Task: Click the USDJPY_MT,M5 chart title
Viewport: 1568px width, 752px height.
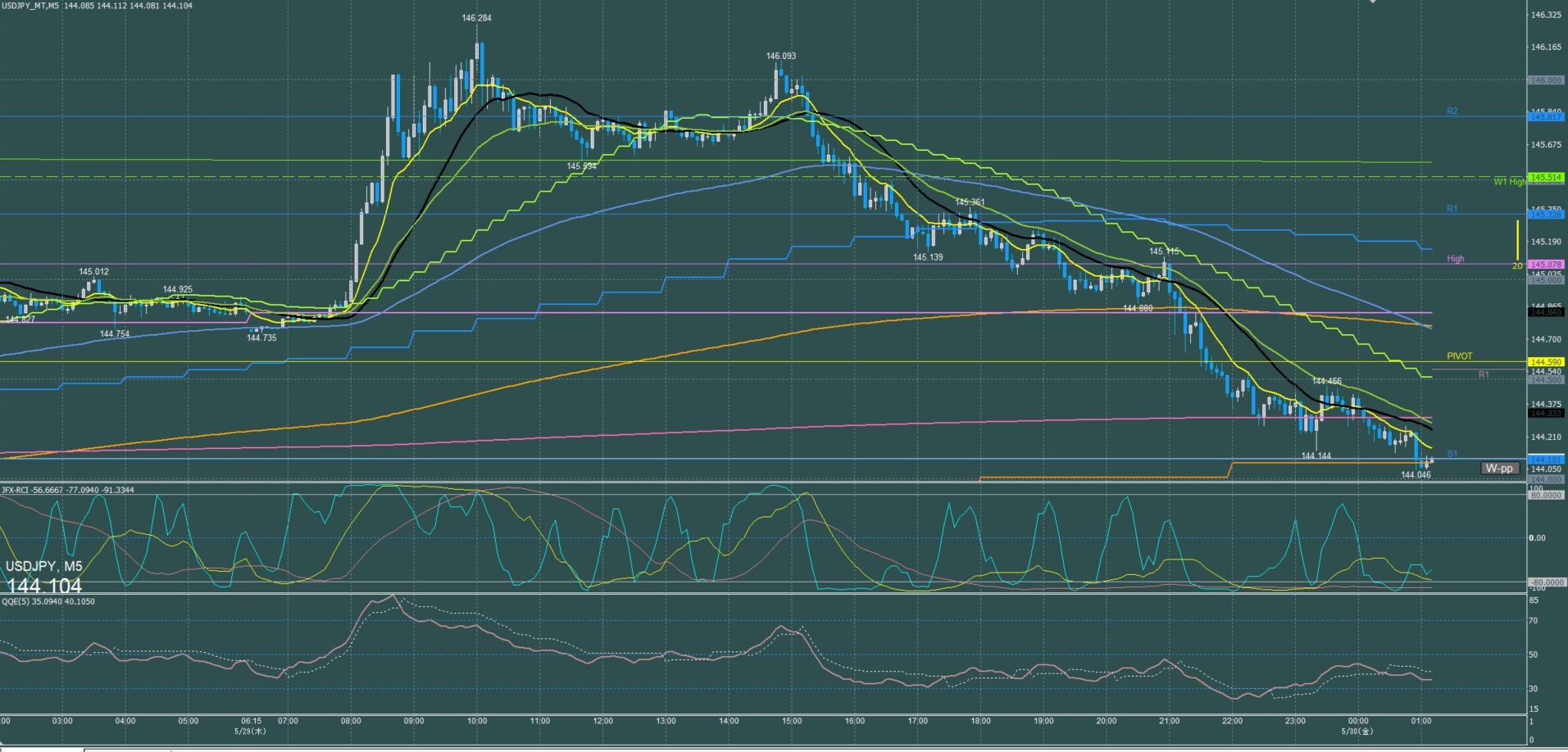Action: (30, 6)
